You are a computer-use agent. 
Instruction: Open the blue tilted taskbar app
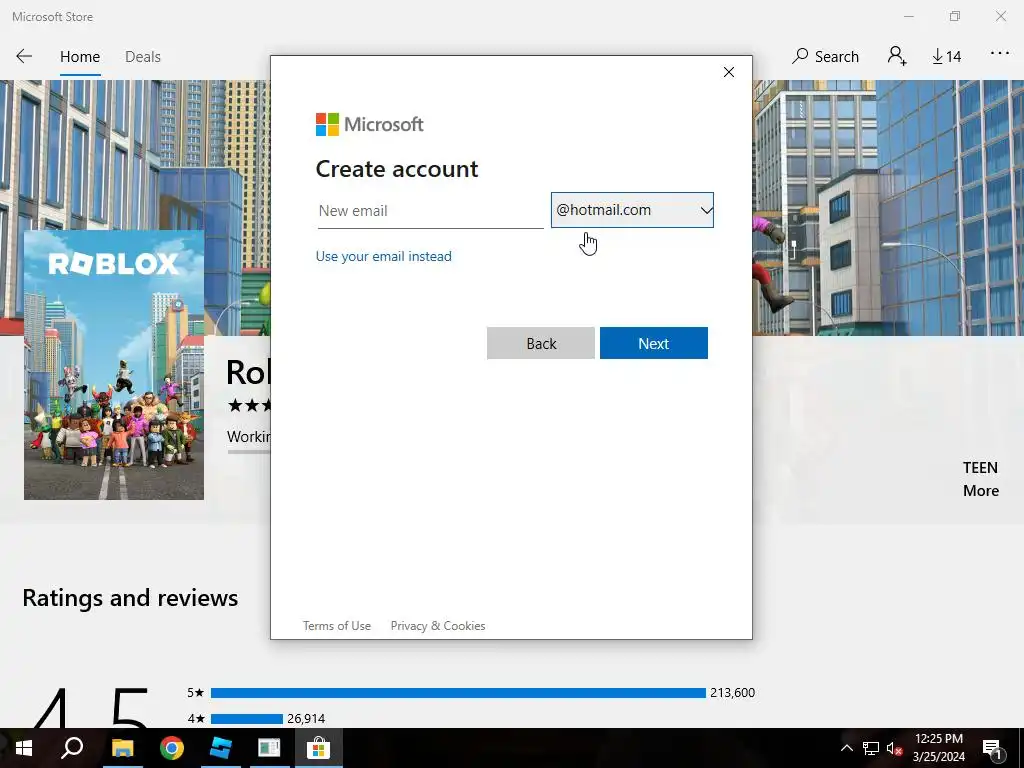click(x=221, y=748)
